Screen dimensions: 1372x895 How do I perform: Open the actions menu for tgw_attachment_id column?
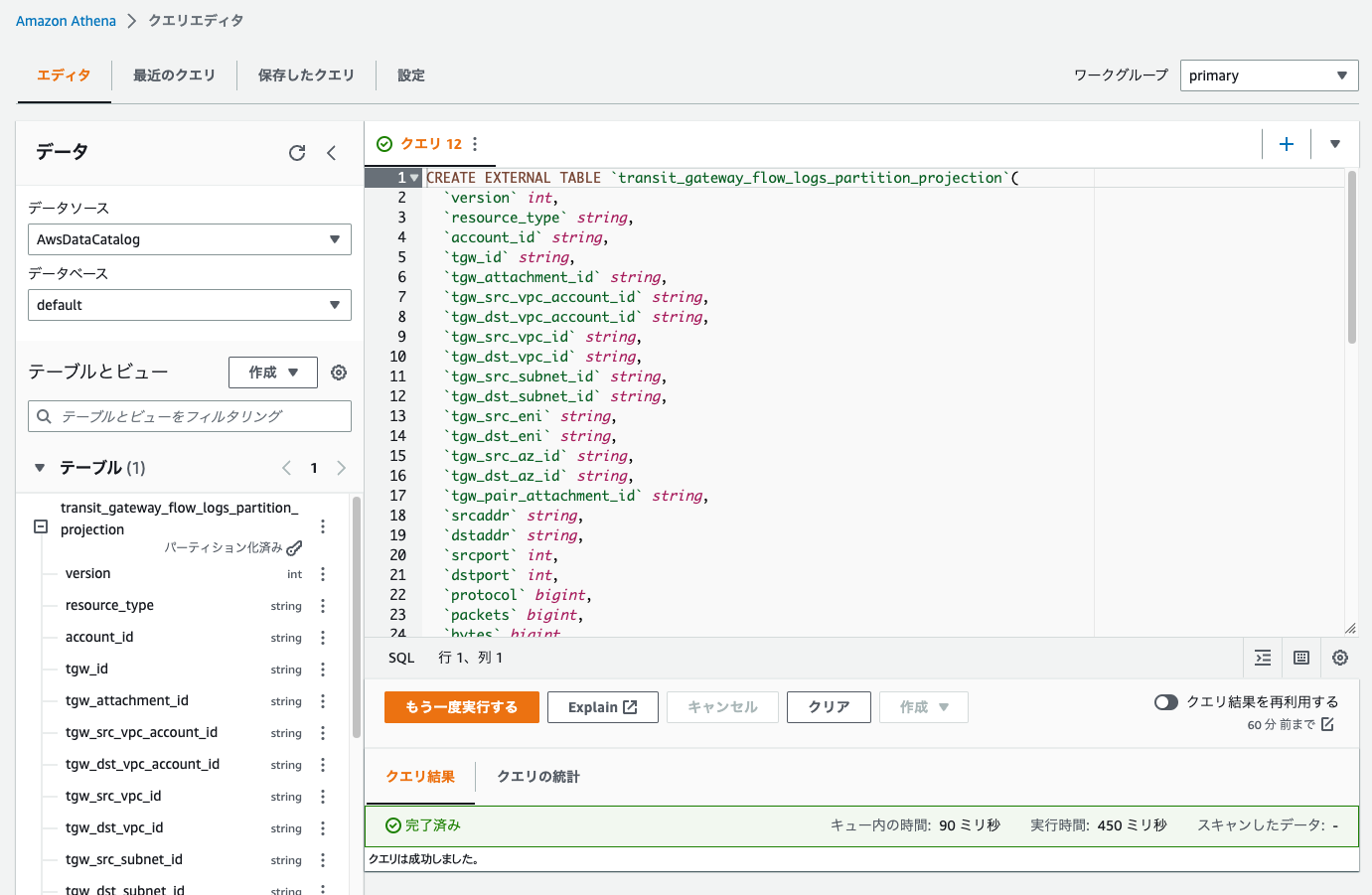[323, 701]
